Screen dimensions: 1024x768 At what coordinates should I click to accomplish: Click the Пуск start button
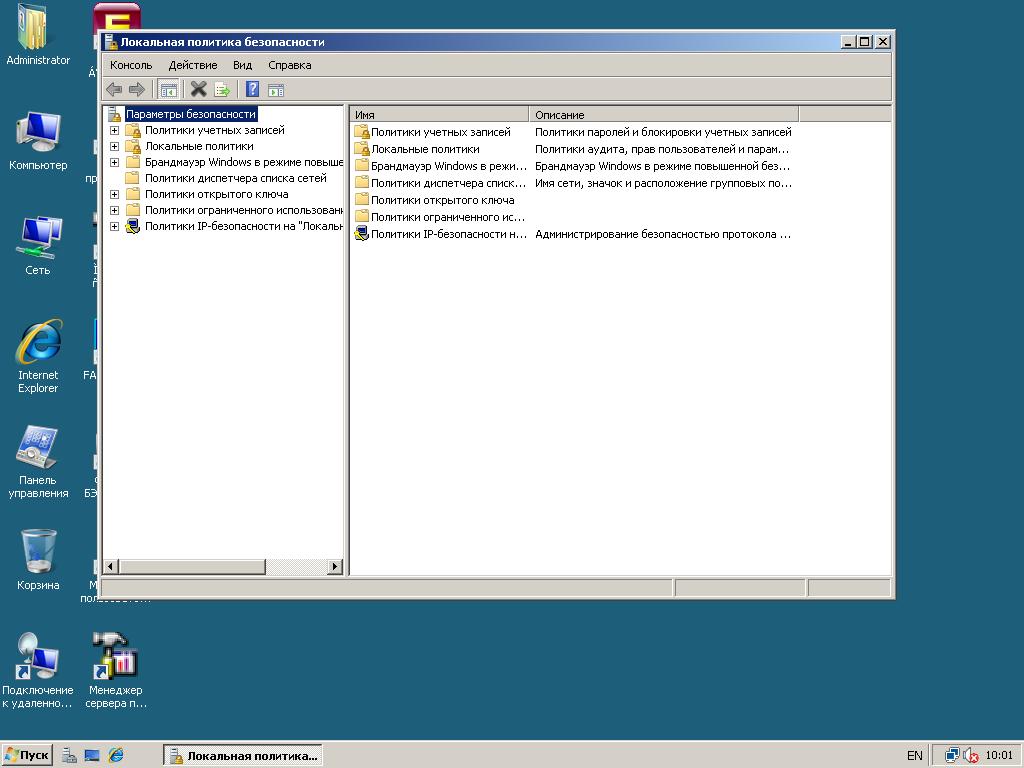tap(27, 755)
